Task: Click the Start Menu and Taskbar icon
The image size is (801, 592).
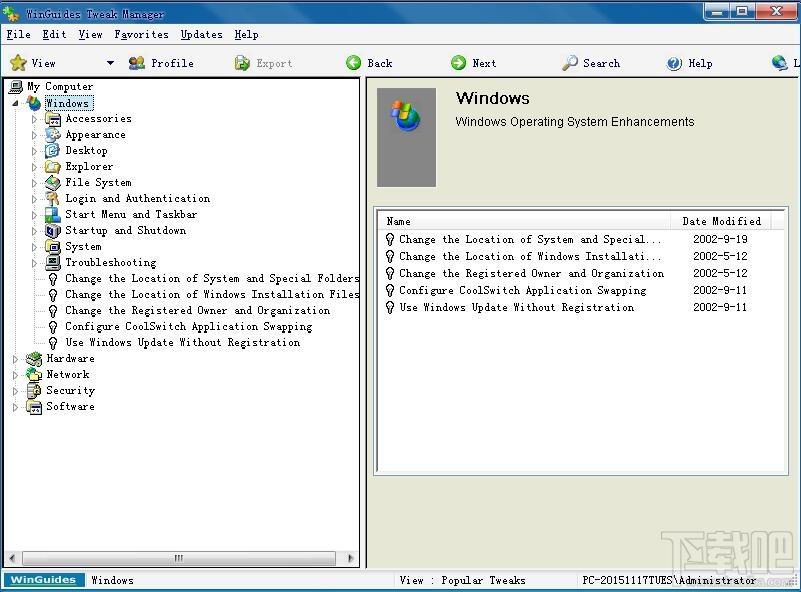Action: pyautogui.click(x=53, y=215)
